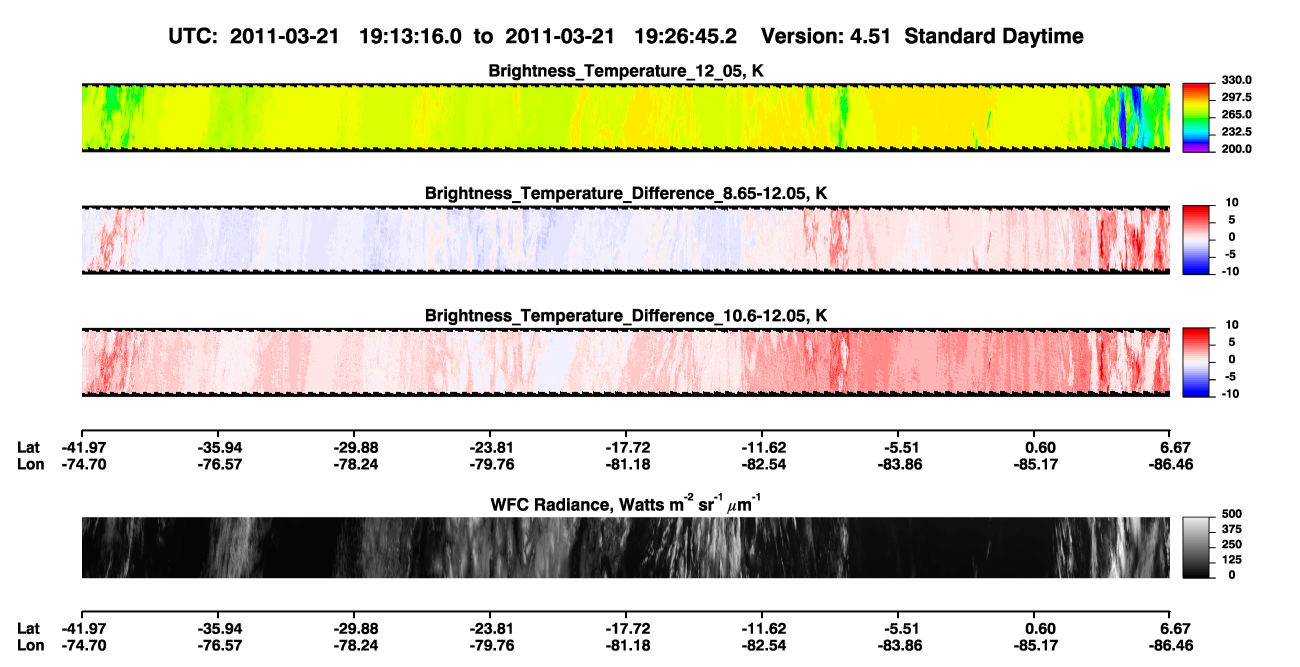Click the Brightness_Temperature_12_05 rainbow image strip
The image size is (1300, 667).
[625, 118]
